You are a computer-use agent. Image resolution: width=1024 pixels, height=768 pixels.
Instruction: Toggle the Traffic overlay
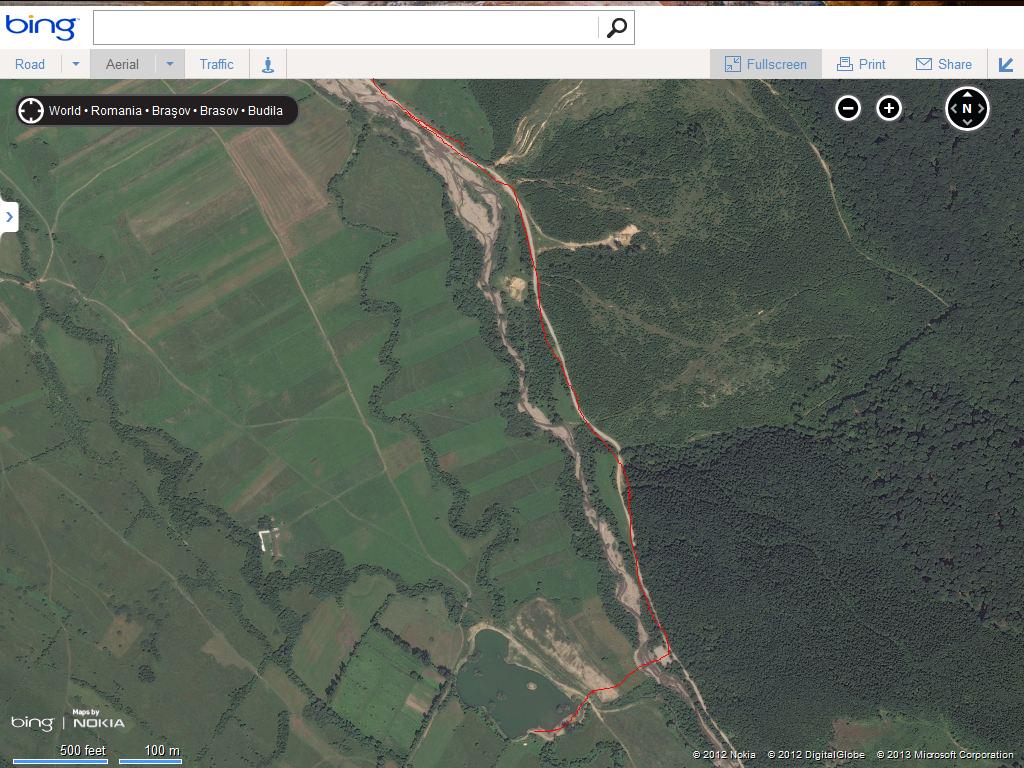[x=216, y=64]
